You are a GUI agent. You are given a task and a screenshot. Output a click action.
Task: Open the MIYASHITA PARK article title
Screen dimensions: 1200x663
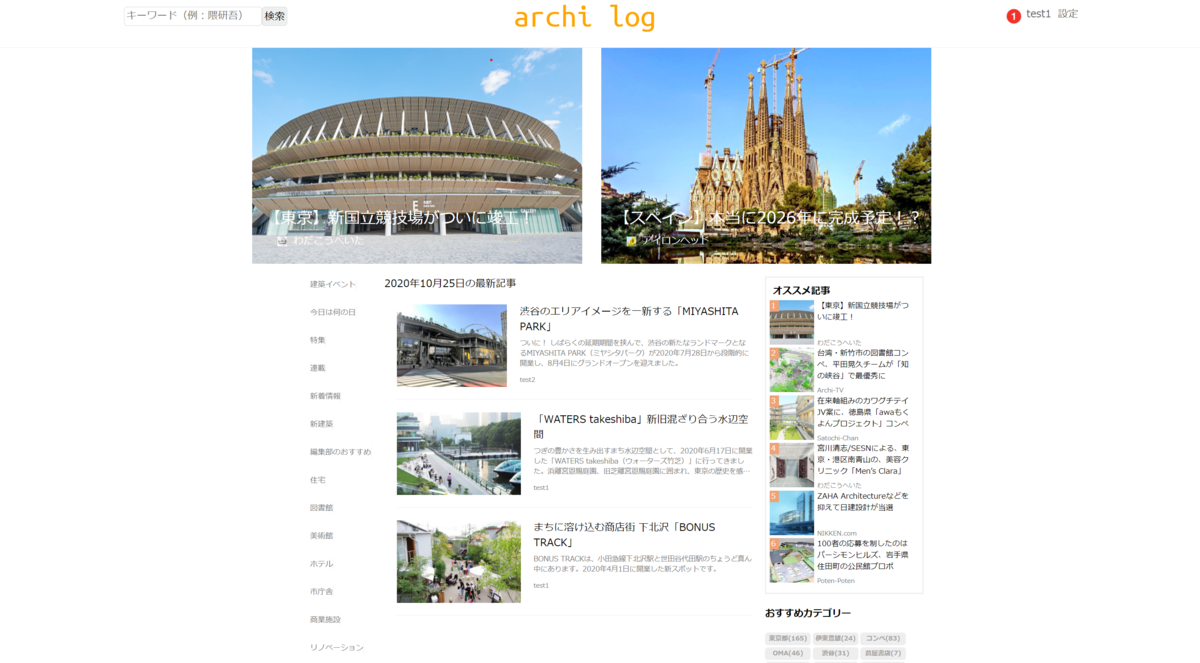coord(629,319)
